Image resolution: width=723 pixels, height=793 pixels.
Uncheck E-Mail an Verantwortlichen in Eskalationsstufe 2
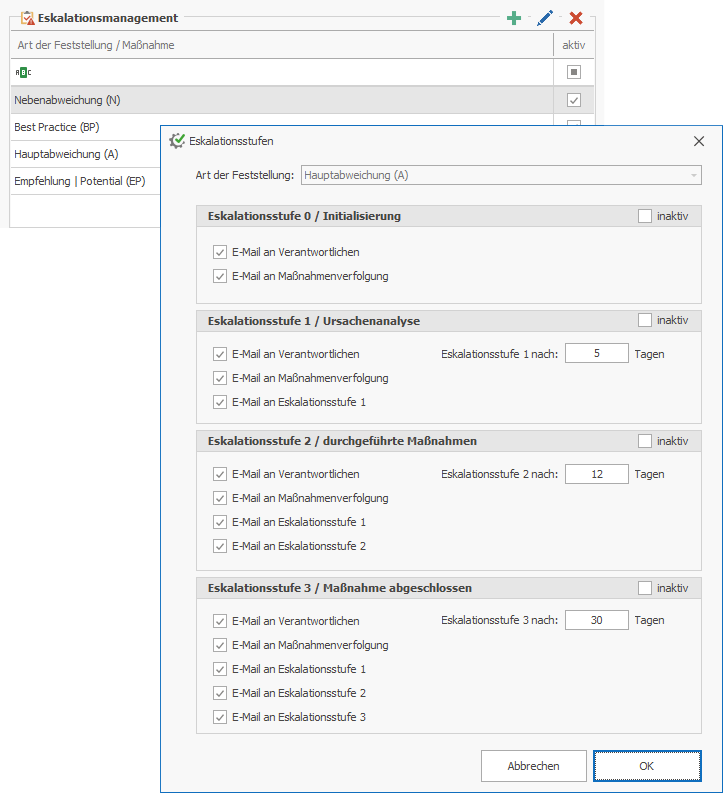(220, 474)
